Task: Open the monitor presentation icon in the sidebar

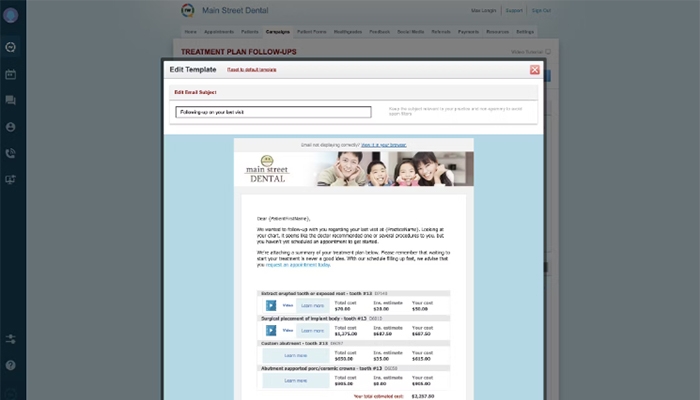Action: 10,179
